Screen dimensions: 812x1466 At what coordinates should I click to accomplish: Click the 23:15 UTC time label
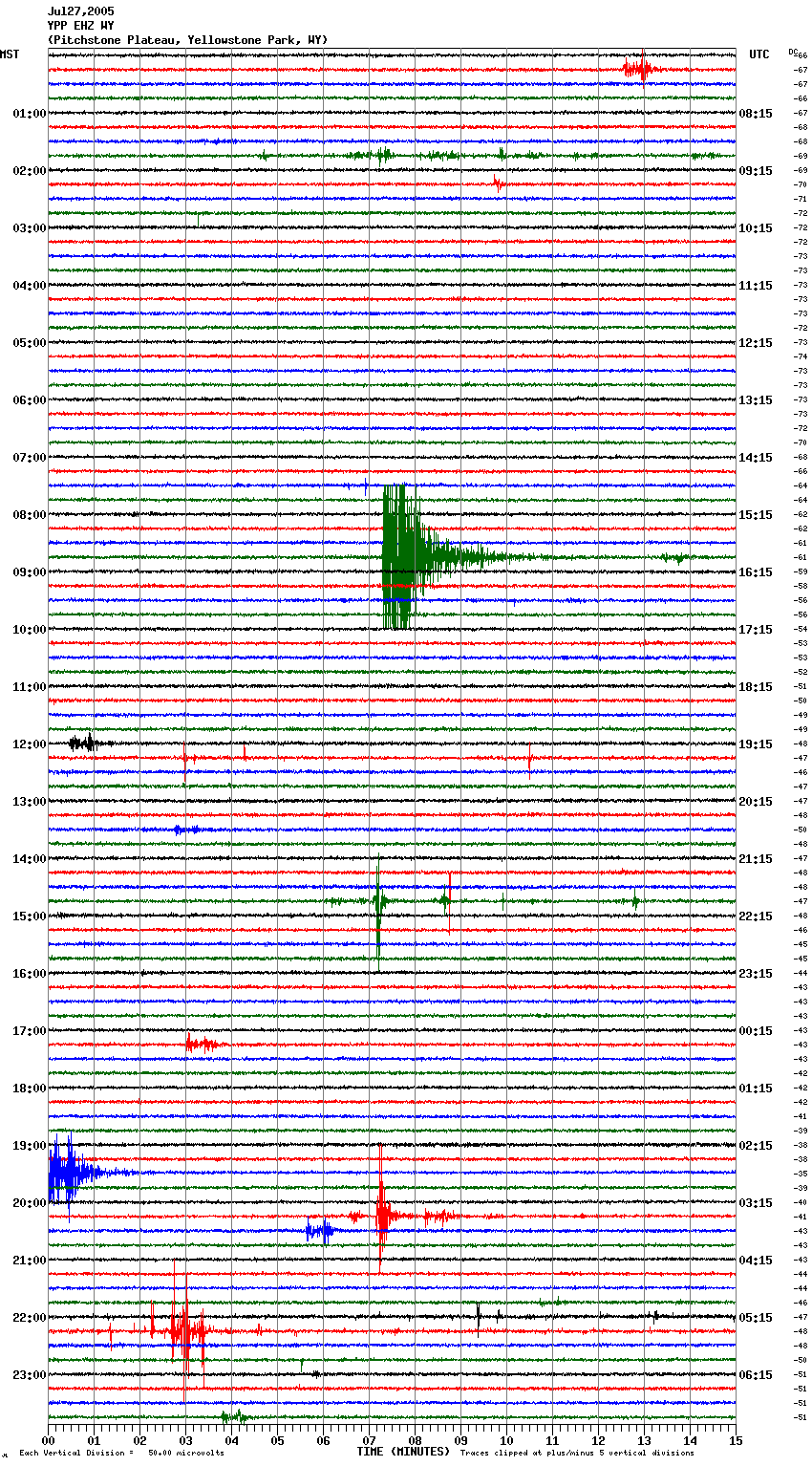[756, 974]
